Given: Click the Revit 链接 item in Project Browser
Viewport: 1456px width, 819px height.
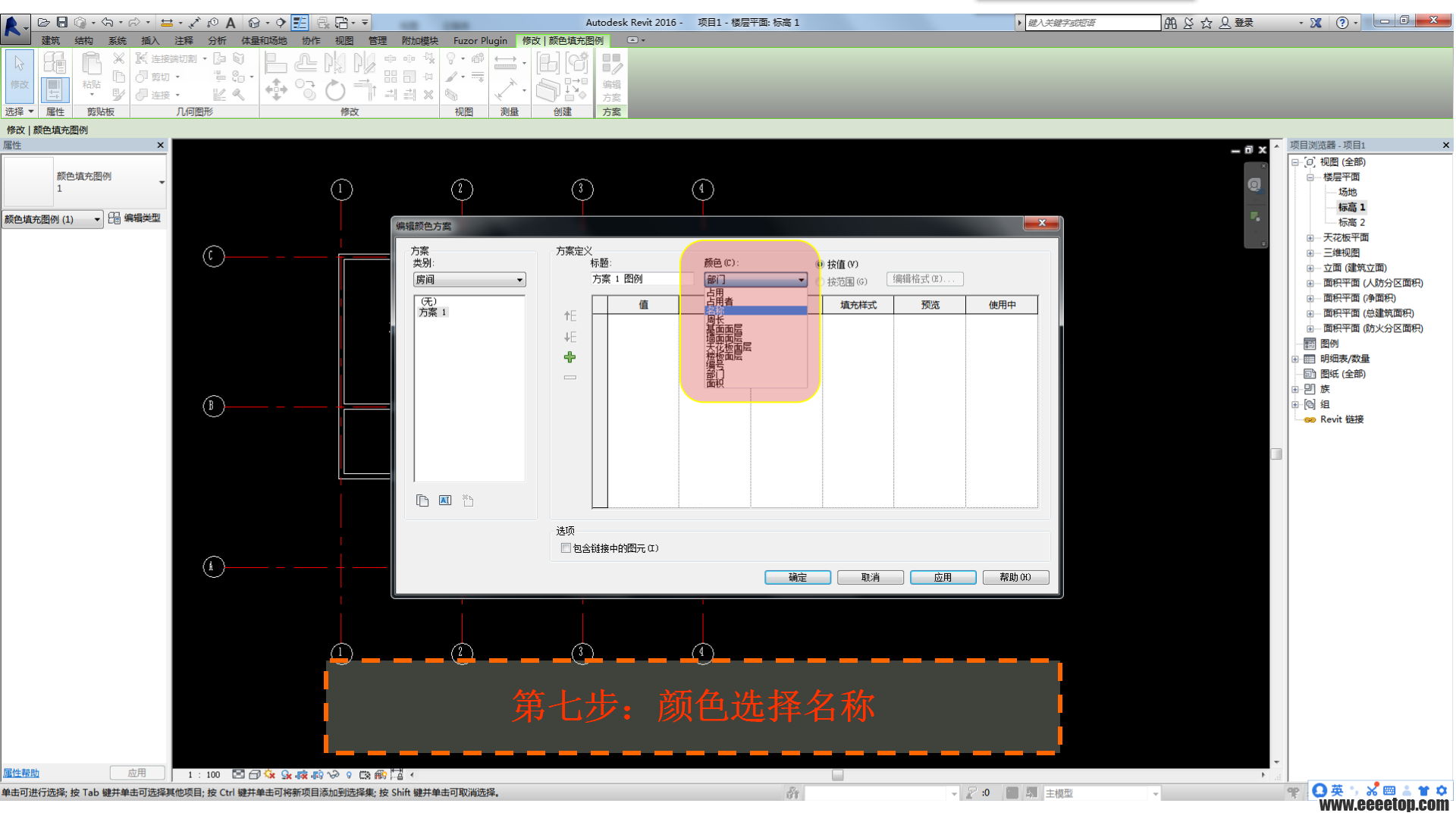Looking at the screenshot, I should point(1341,419).
